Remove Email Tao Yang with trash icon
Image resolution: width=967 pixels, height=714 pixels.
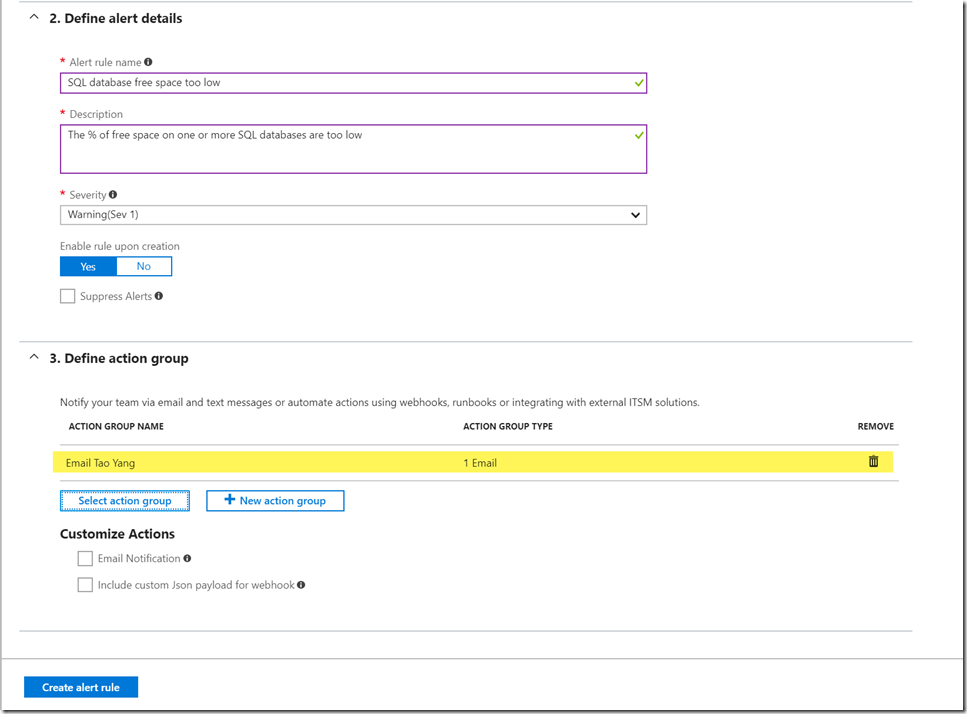873,461
